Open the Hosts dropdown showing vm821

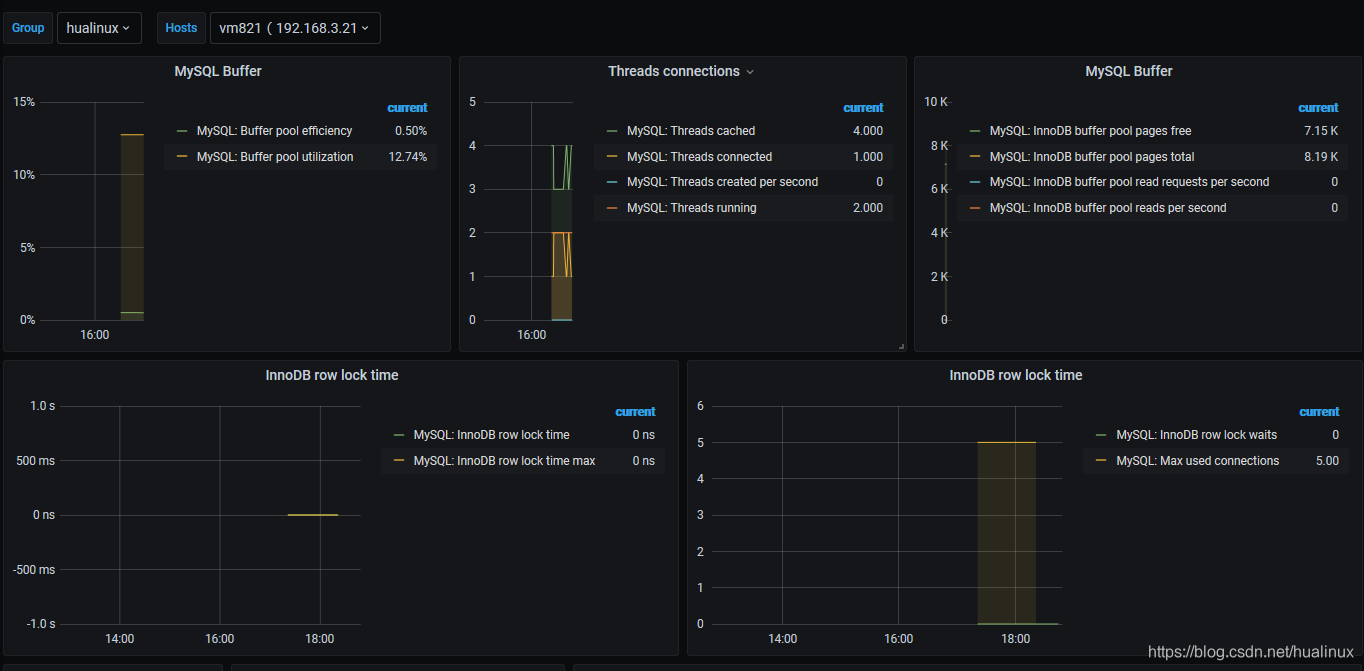295,28
